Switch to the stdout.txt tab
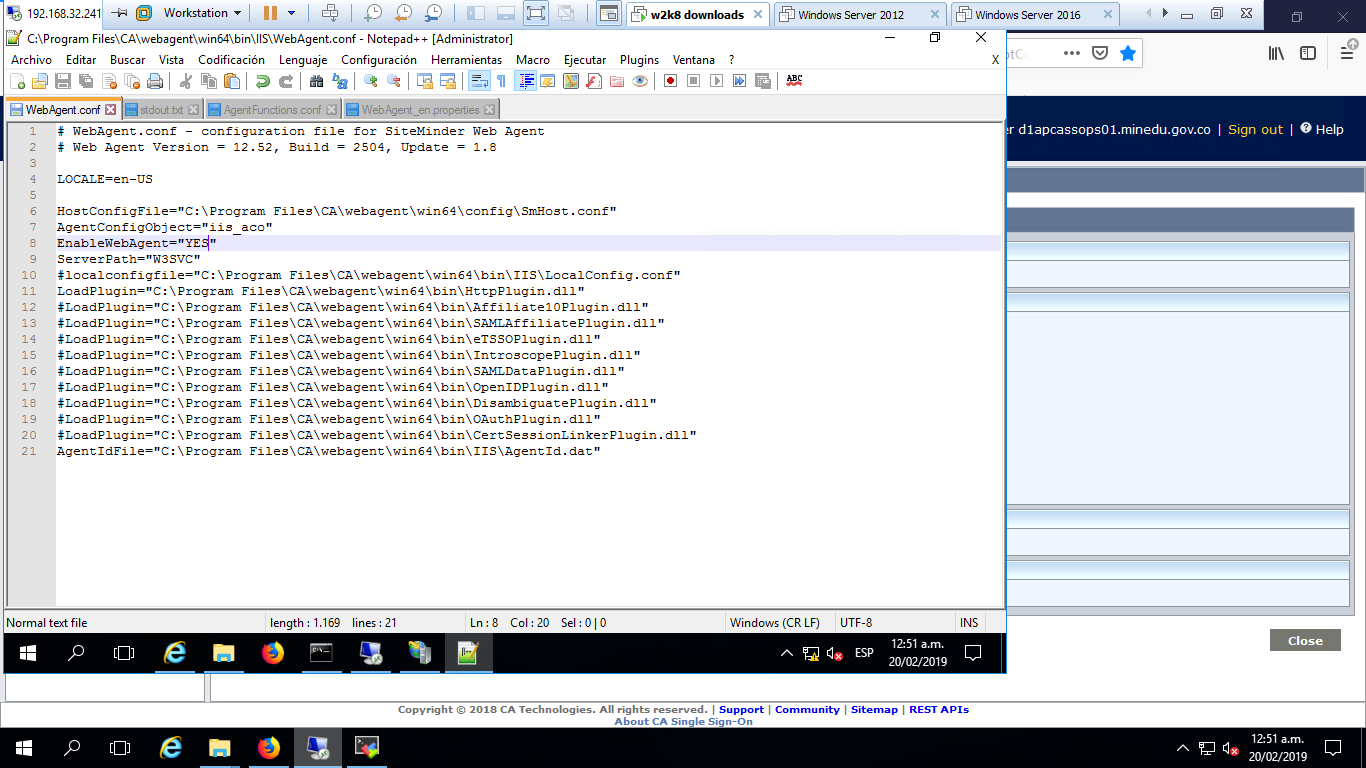The width and height of the screenshot is (1366, 768). [162, 110]
